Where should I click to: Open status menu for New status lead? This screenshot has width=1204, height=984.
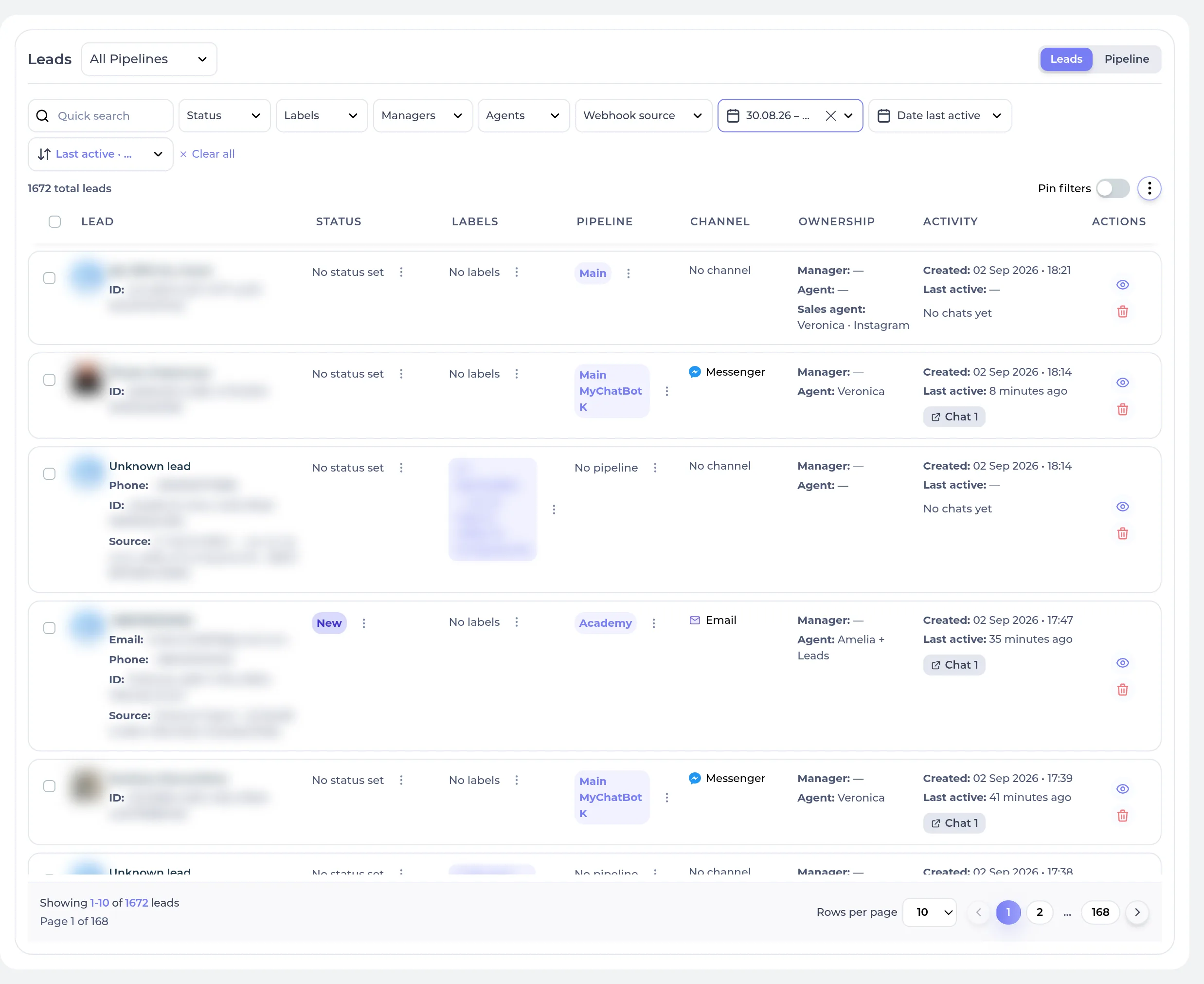click(x=364, y=623)
